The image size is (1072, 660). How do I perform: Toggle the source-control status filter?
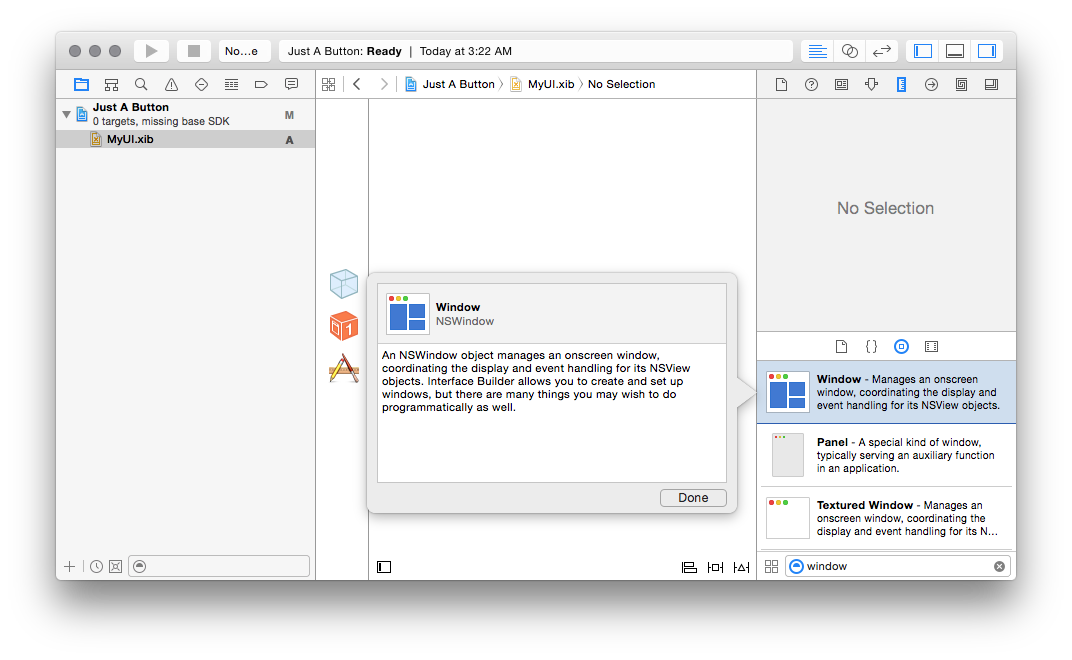coord(116,566)
